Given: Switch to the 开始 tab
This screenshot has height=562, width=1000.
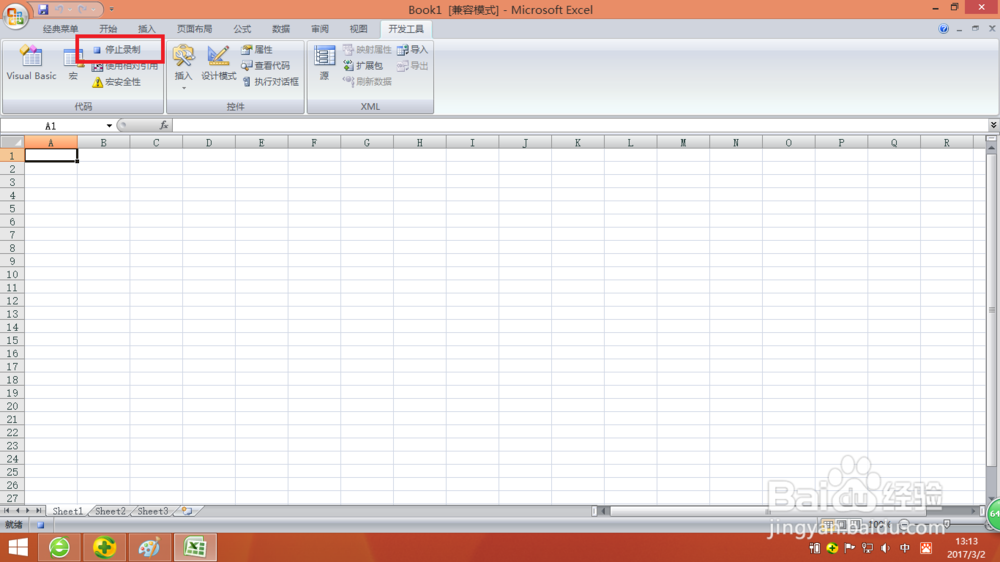Looking at the screenshot, I should (108, 29).
